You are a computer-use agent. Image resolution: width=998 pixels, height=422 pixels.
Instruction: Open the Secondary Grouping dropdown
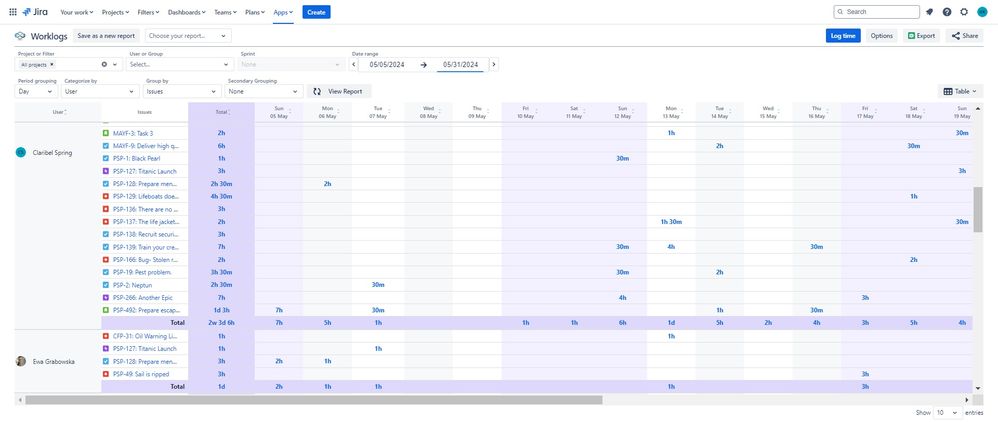264,91
